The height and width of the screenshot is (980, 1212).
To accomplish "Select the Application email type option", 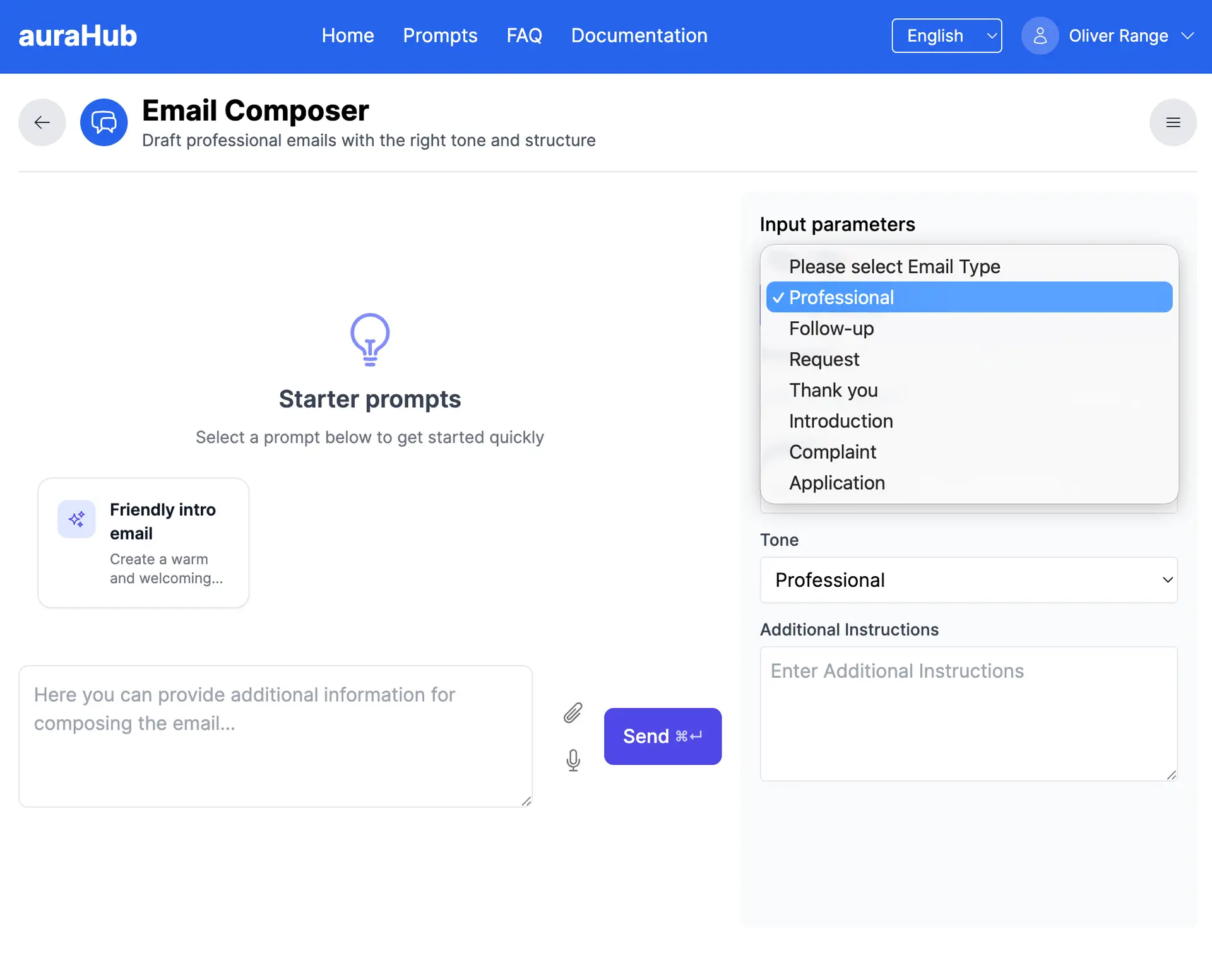I will (837, 483).
